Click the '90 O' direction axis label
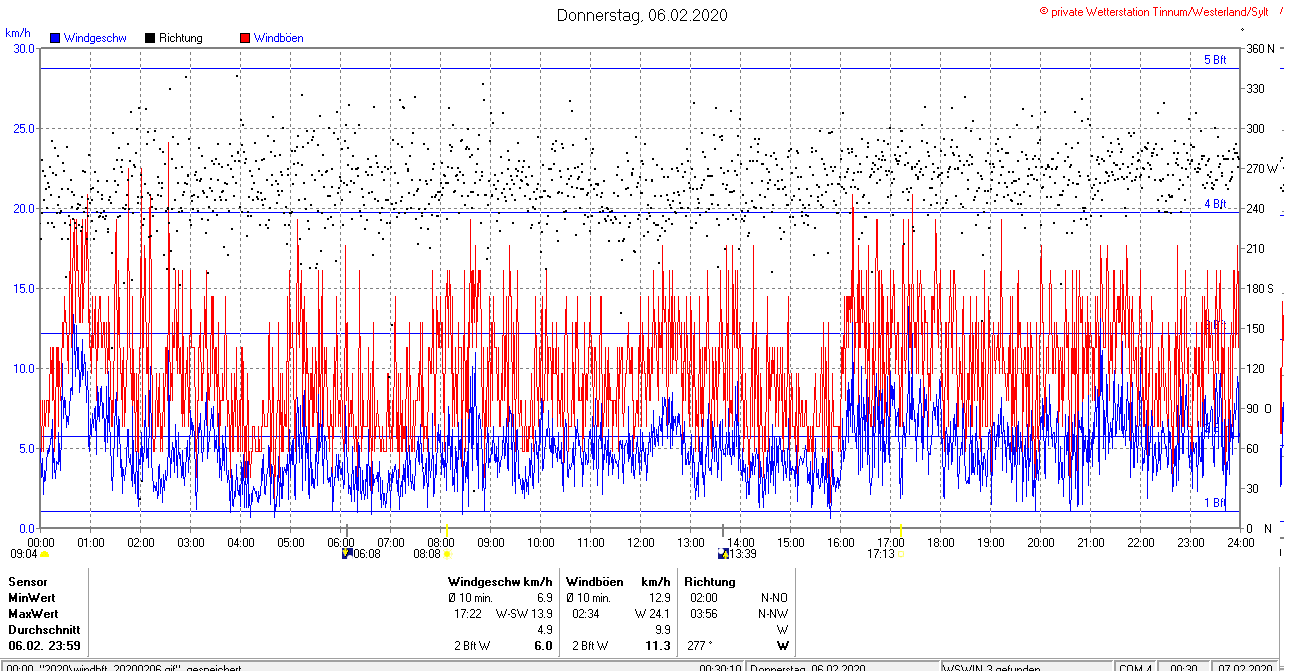The width and height of the screenshot is (1310, 671). pos(1258,409)
